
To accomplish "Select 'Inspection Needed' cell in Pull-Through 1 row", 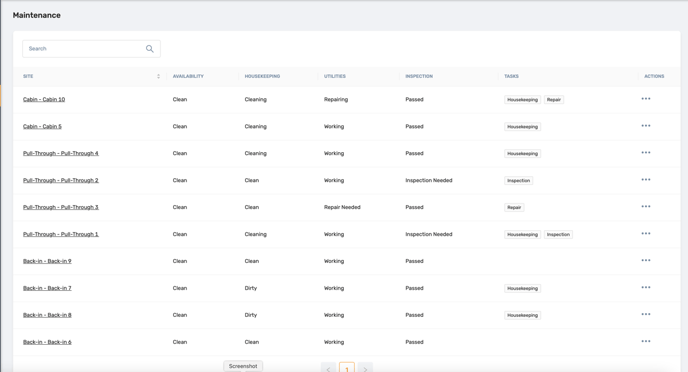I will (429, 234).
